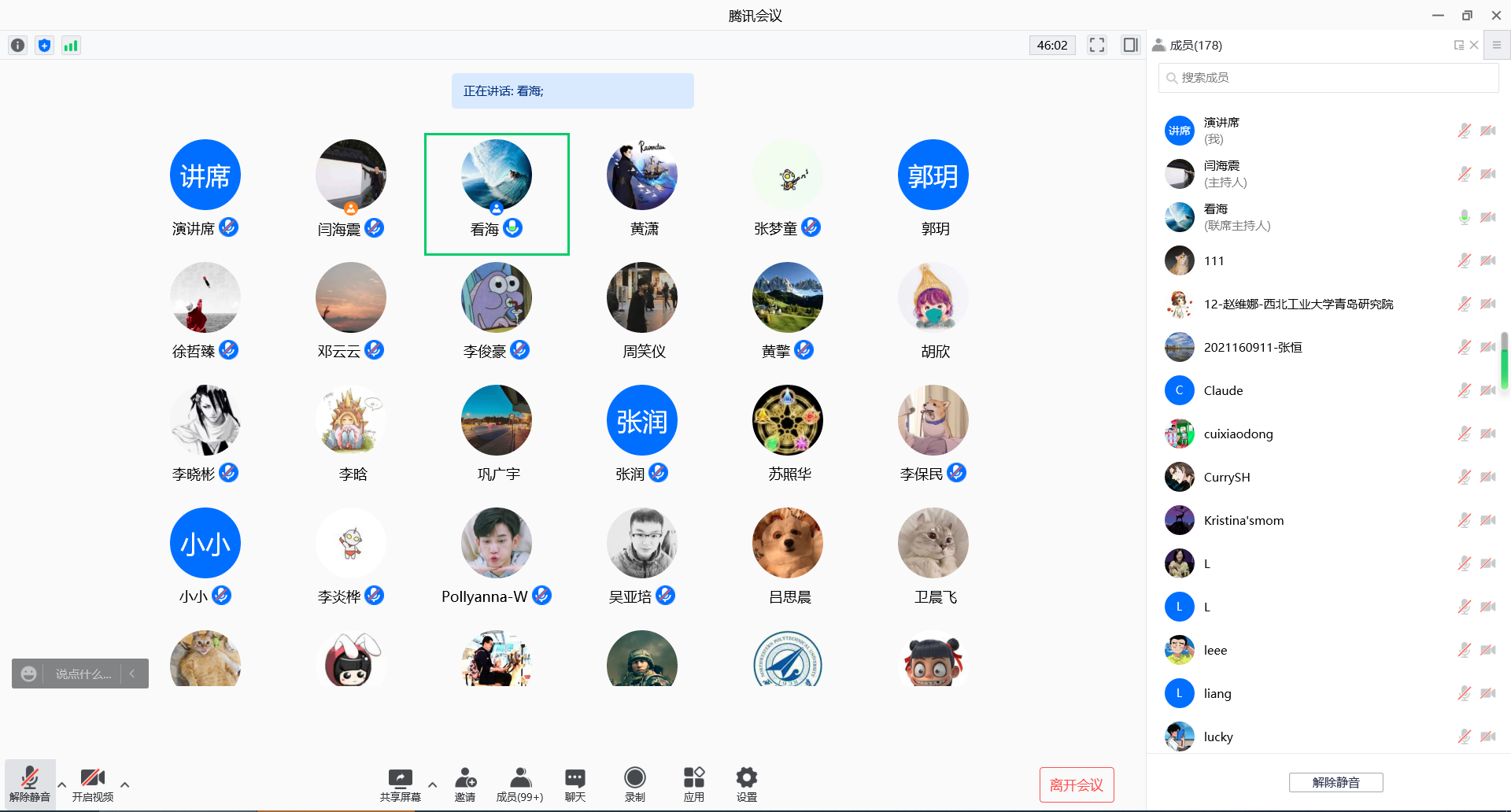Image resolution: width=1511 pixels, height=812 pixels.
Task: Open the members panel hamburger menu
Action: coord(1497,45)
